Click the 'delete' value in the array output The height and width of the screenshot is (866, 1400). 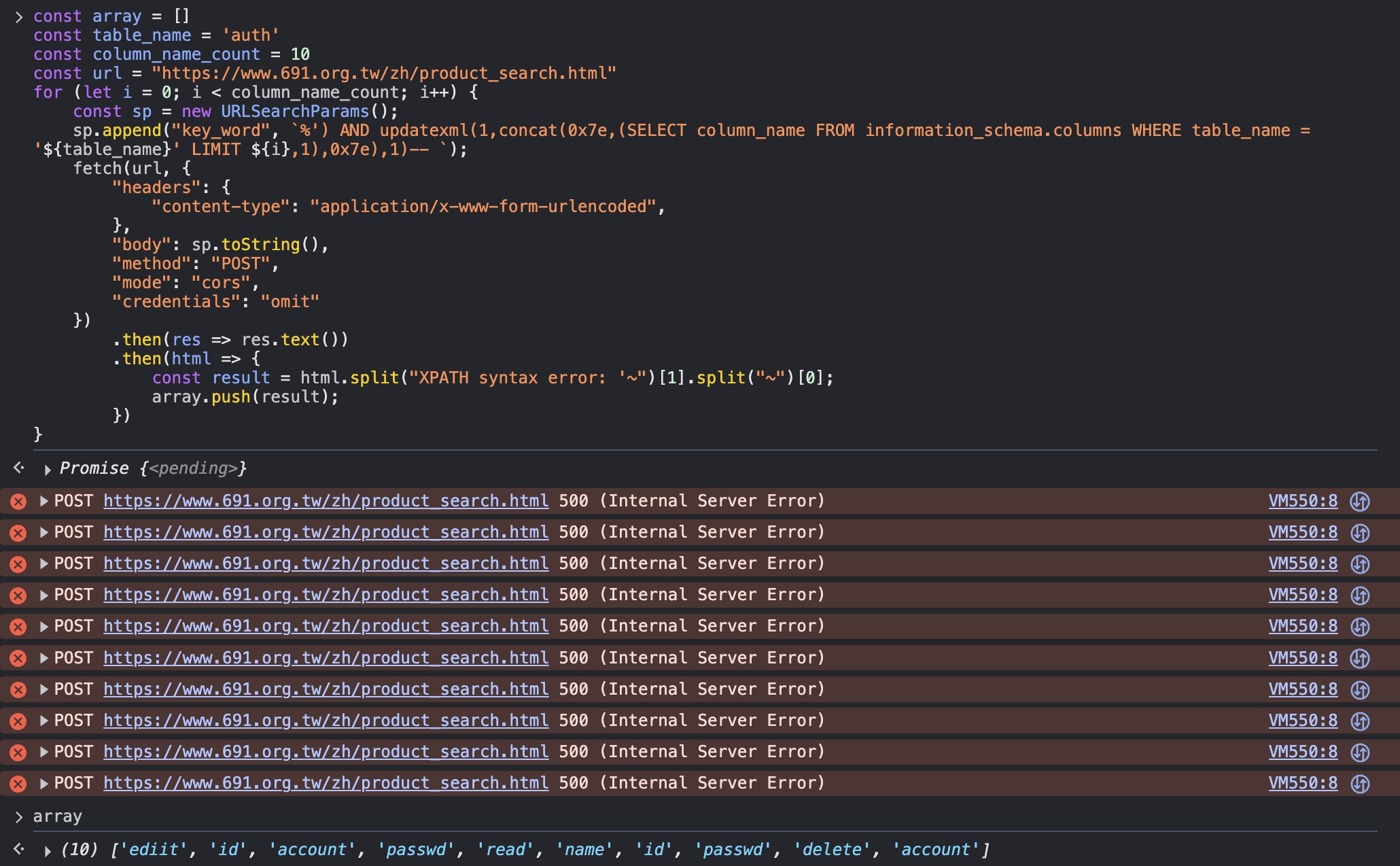[833, 850]
